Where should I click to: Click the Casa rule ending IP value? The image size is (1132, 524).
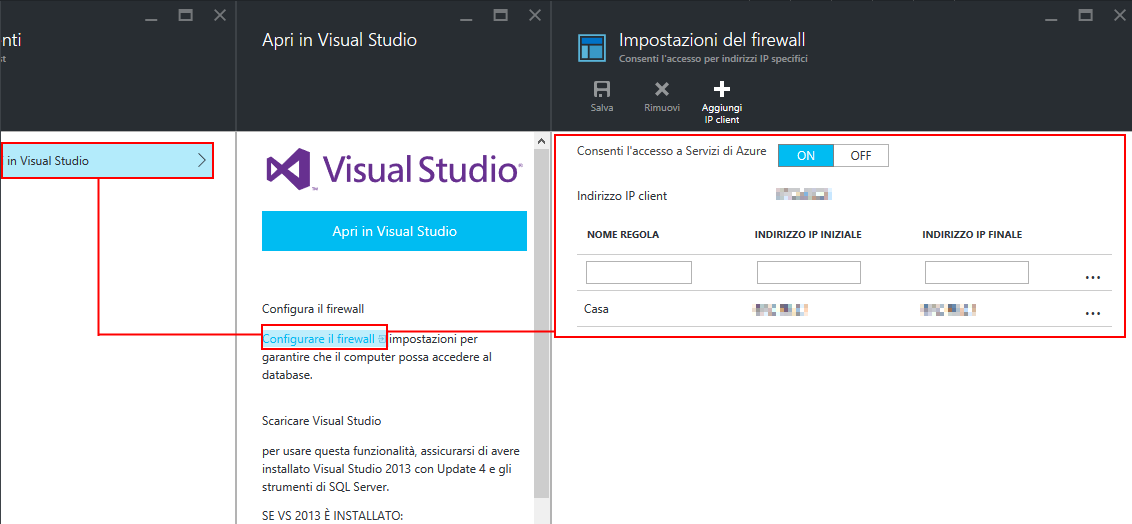click(x=948, y=310)
